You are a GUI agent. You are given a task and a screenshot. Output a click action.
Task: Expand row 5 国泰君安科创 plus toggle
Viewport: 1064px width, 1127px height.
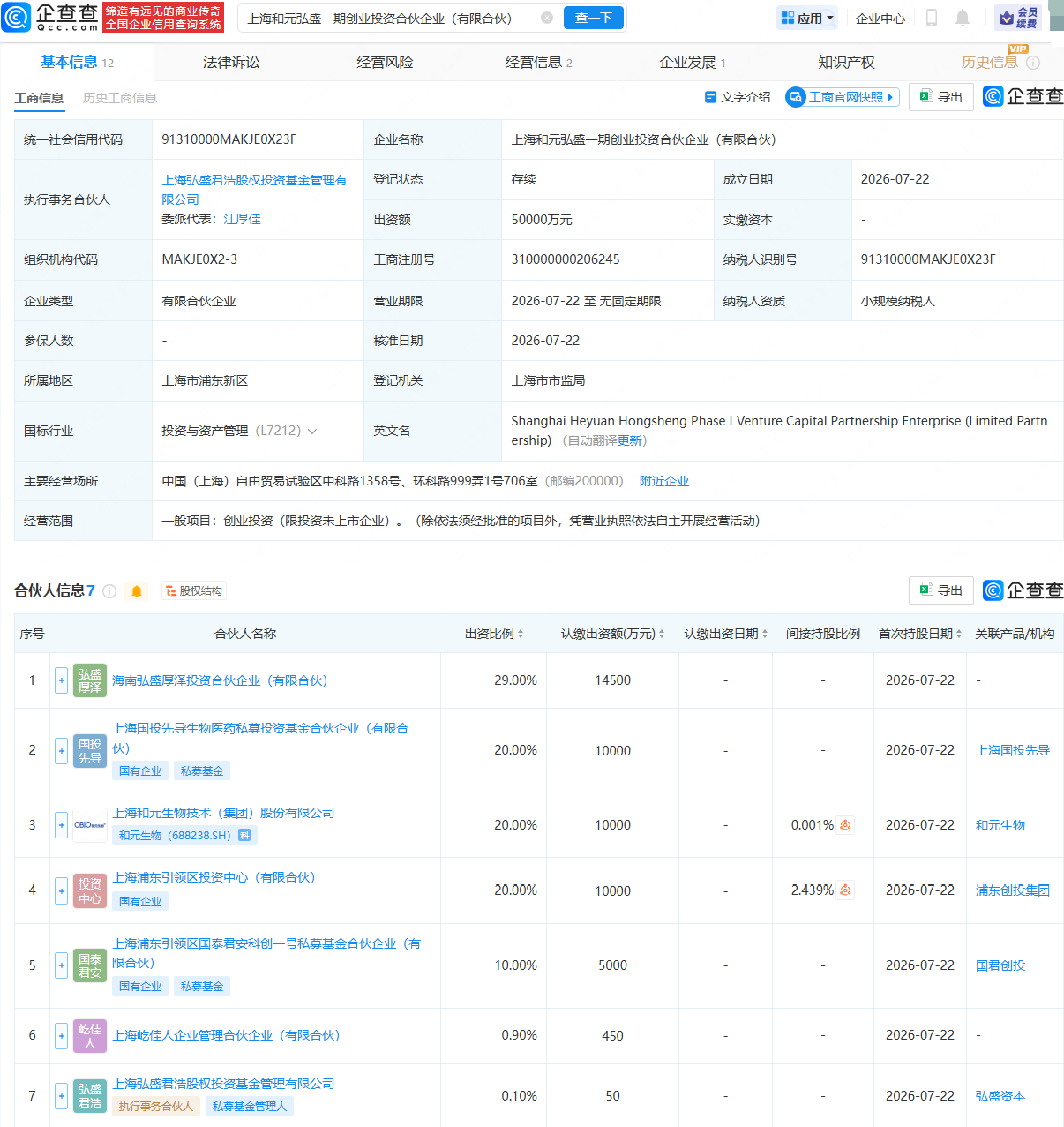coord(61,965)
